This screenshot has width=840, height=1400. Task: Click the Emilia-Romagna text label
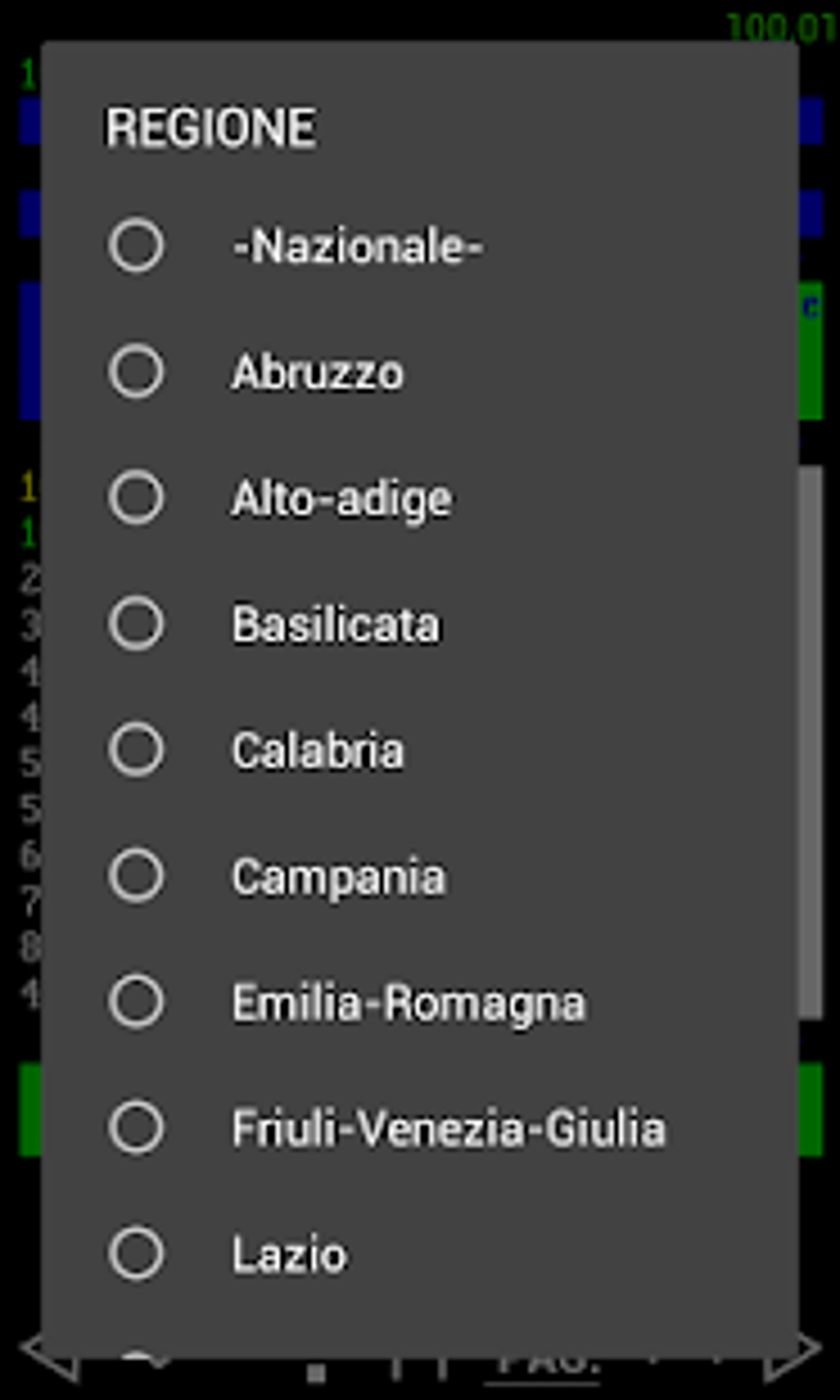(x=408, y=1003)
